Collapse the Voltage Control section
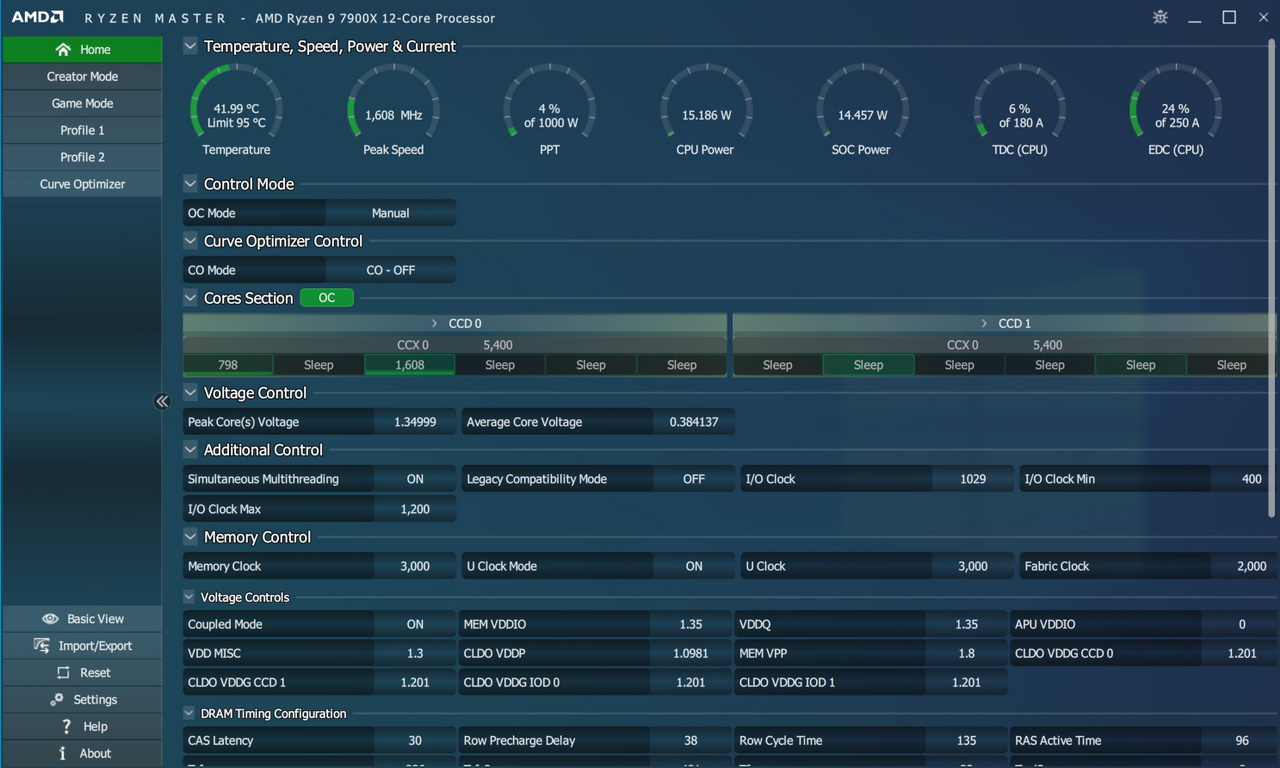The image size is (1280, 768). click(x=191, y=393)
